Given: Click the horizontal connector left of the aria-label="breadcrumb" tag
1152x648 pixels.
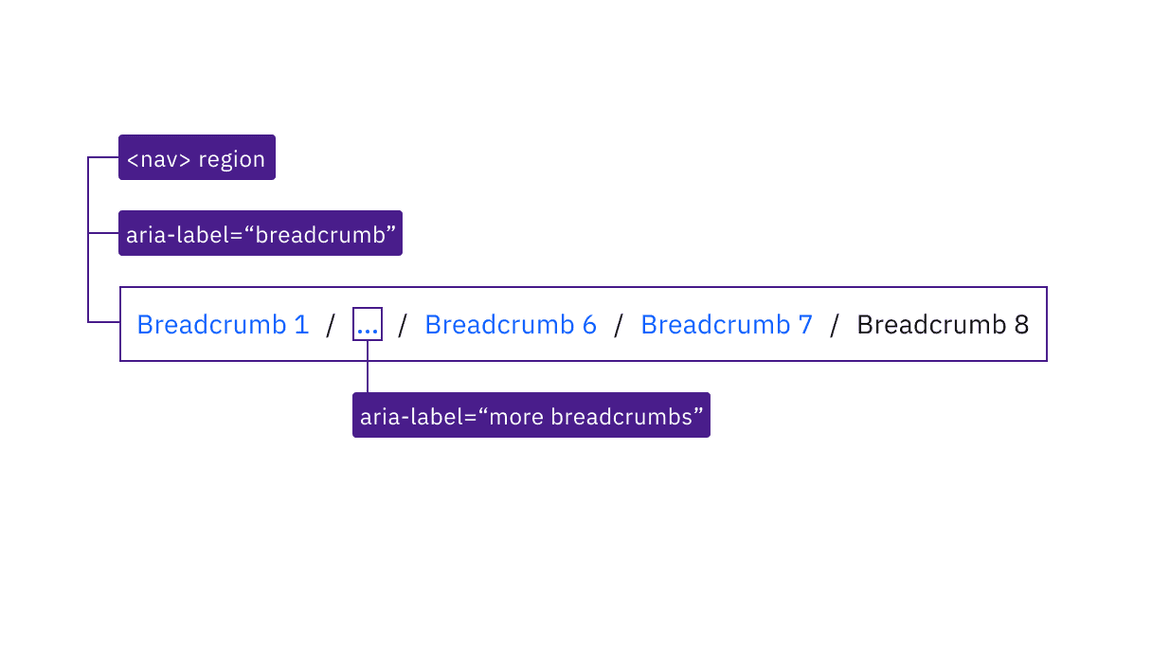Looking at the screenshot, I should click(103, 233).
